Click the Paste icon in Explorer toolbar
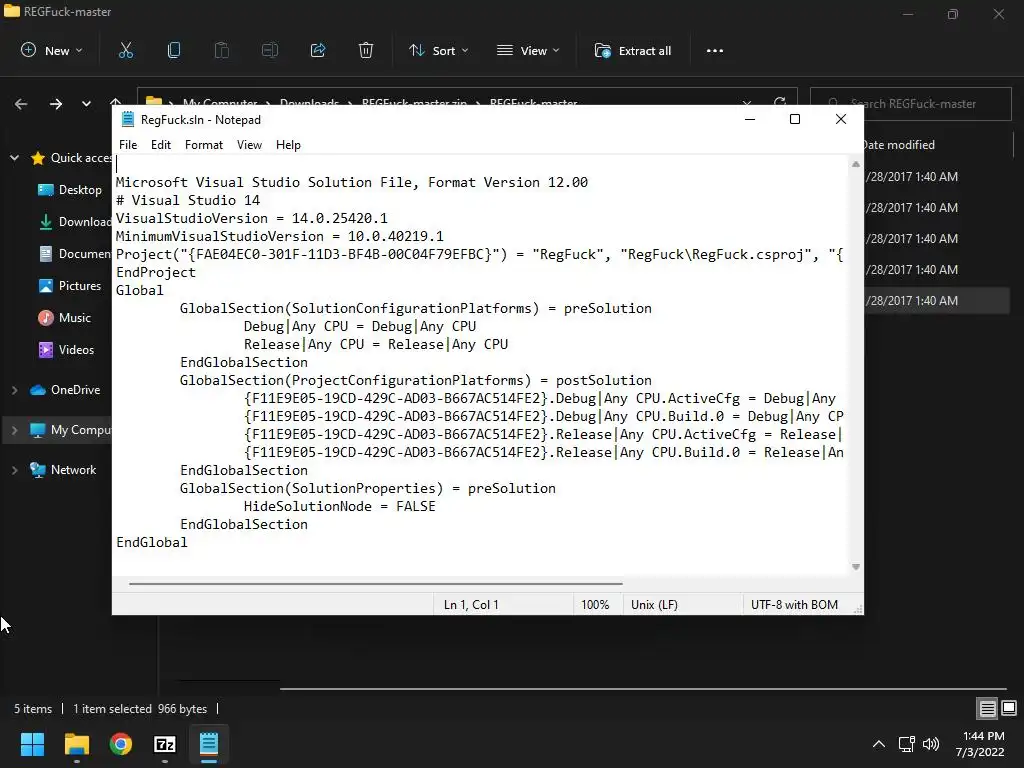This screenshot has width=1024, height=768. point(221,50)
